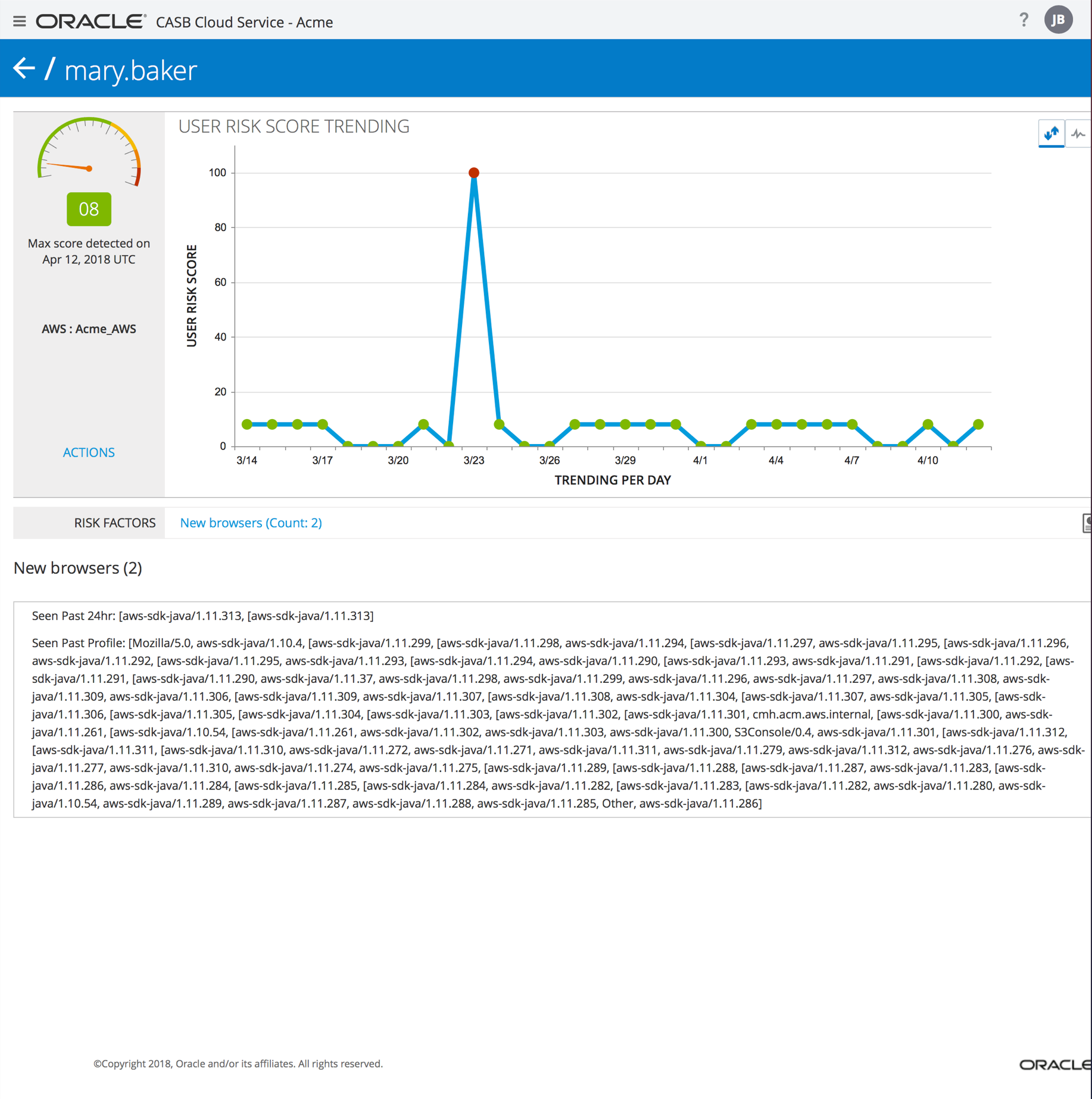The height and width of the screenshot is (1099, 1092).
Task: Click 'Max score detected on' text
Action: [x=89, y=243]
